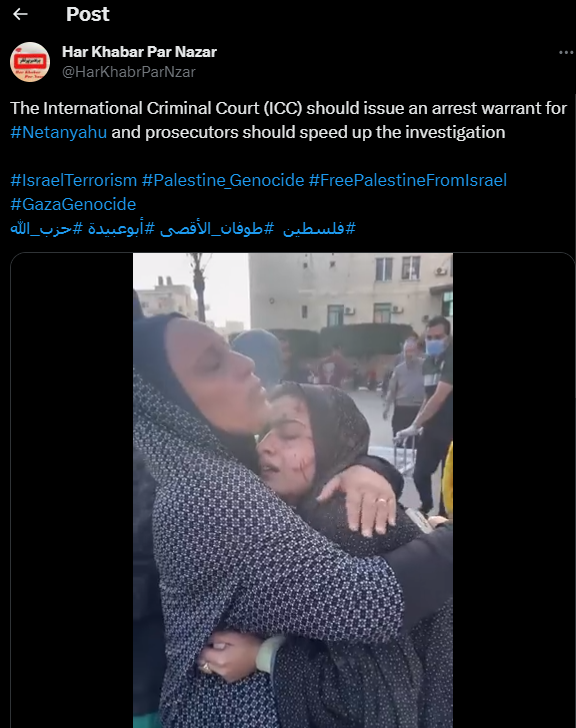Image resolution: width=576 pixels, height=728 pixels.
Task: Open the #Netanyahu hashtag
Action: click(x=58, y=132)
